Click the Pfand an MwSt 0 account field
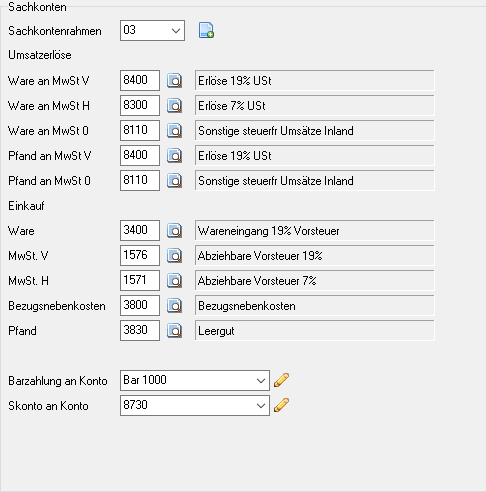 coord(140,180)
